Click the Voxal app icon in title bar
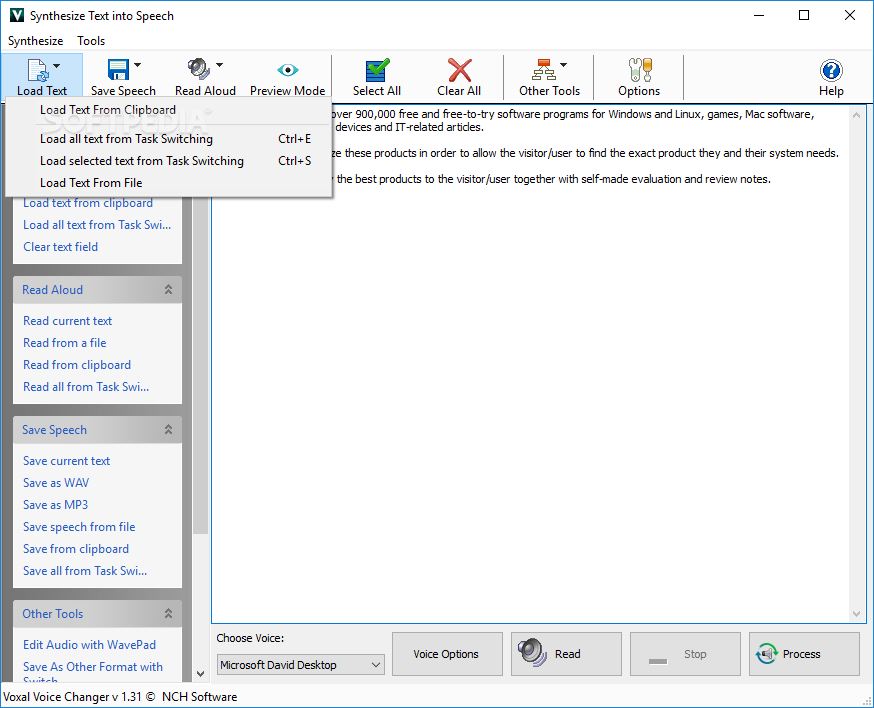This screenshot has height=708, width=874. (17, 15)
